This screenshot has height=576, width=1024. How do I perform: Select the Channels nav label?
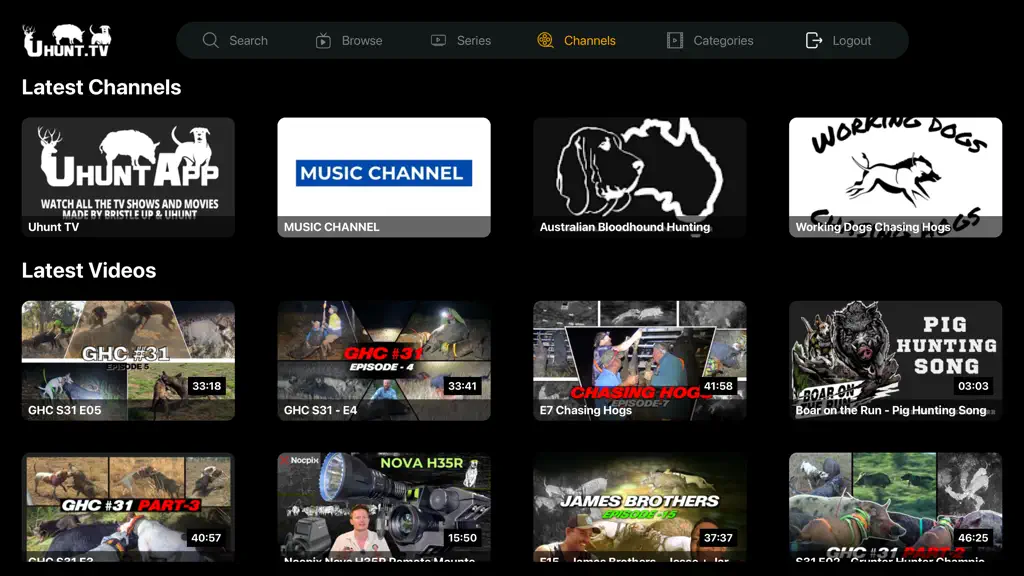tap(590, 40)
